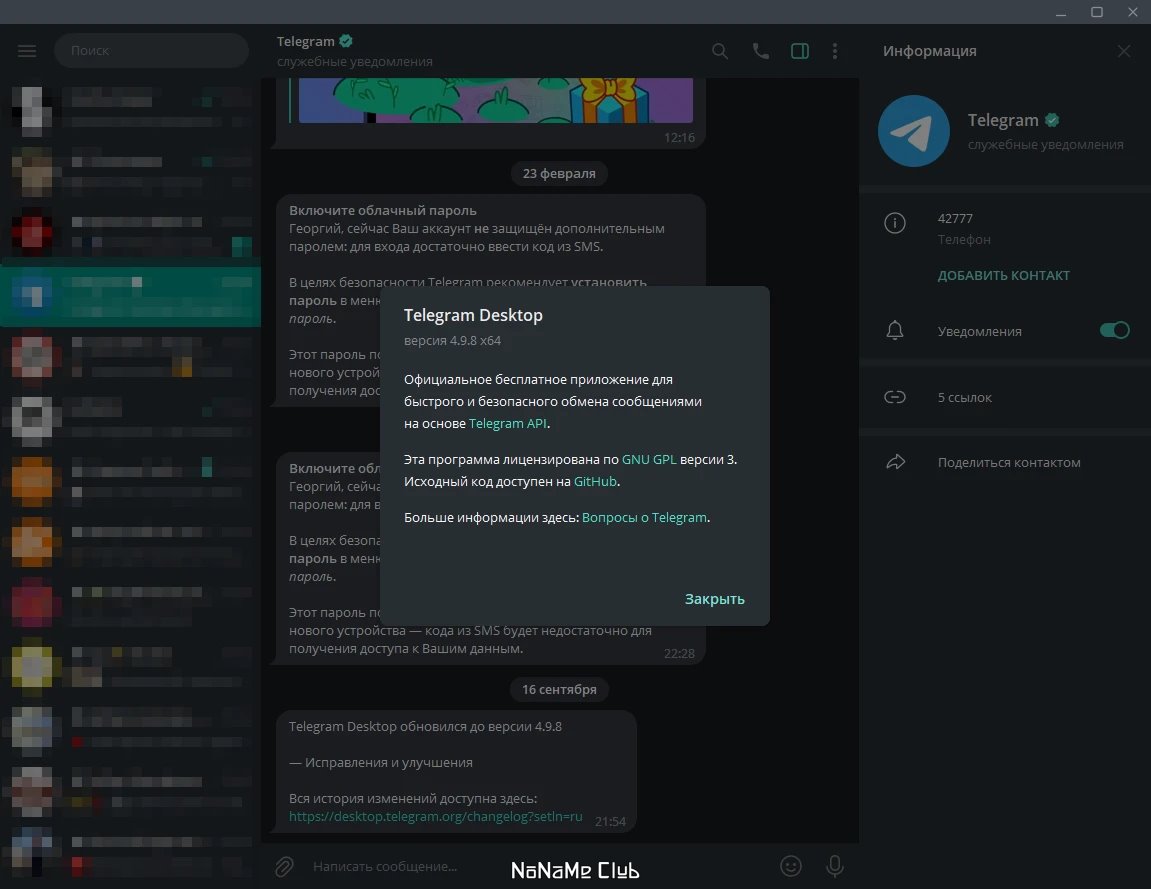Image resolution: width=1151 pixels, height=889 pixels.
Task: Open the Вопросы о Telegram link
Action: click(x=645, y=518)
